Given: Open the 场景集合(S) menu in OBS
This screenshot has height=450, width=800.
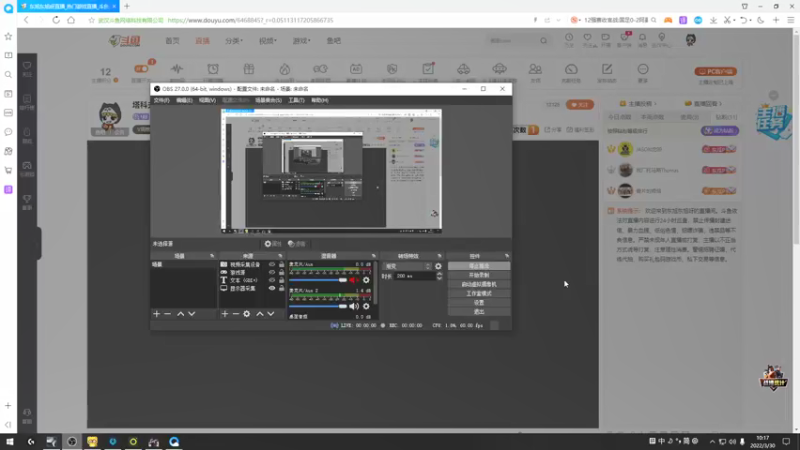Looking at the screenshot, I should tap(268, 101).
